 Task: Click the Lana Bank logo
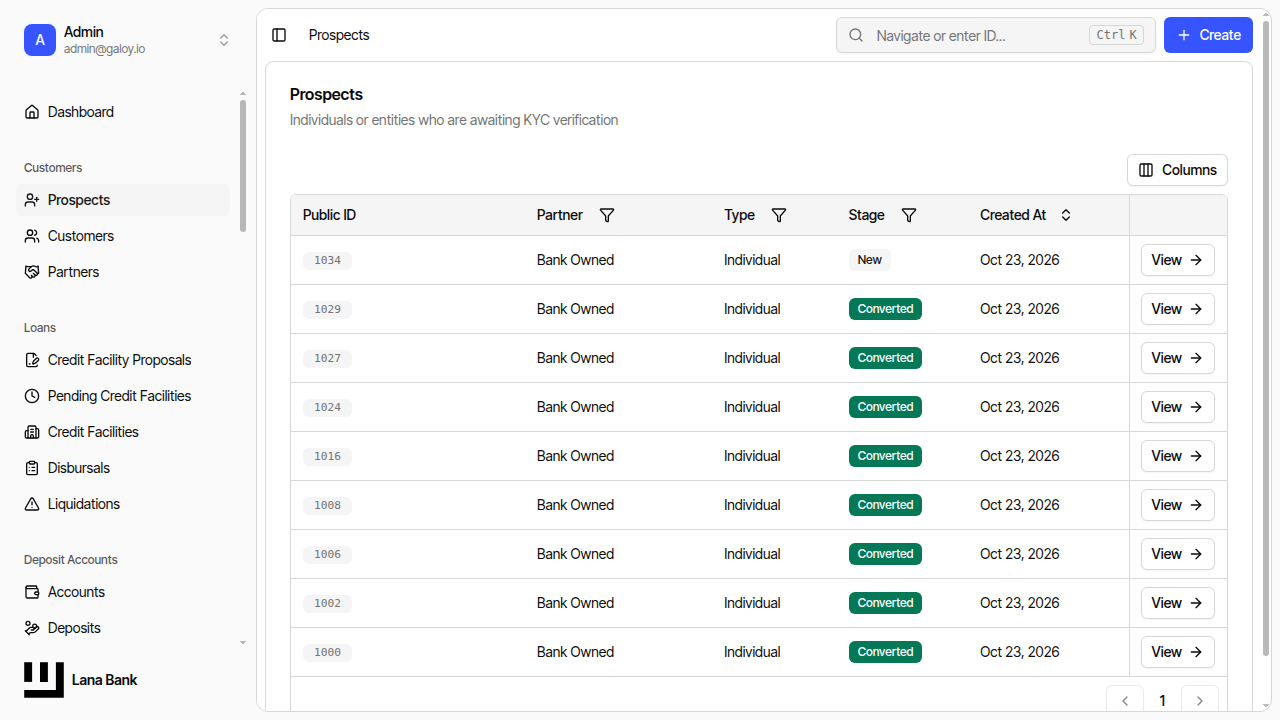tap(44, 680)
